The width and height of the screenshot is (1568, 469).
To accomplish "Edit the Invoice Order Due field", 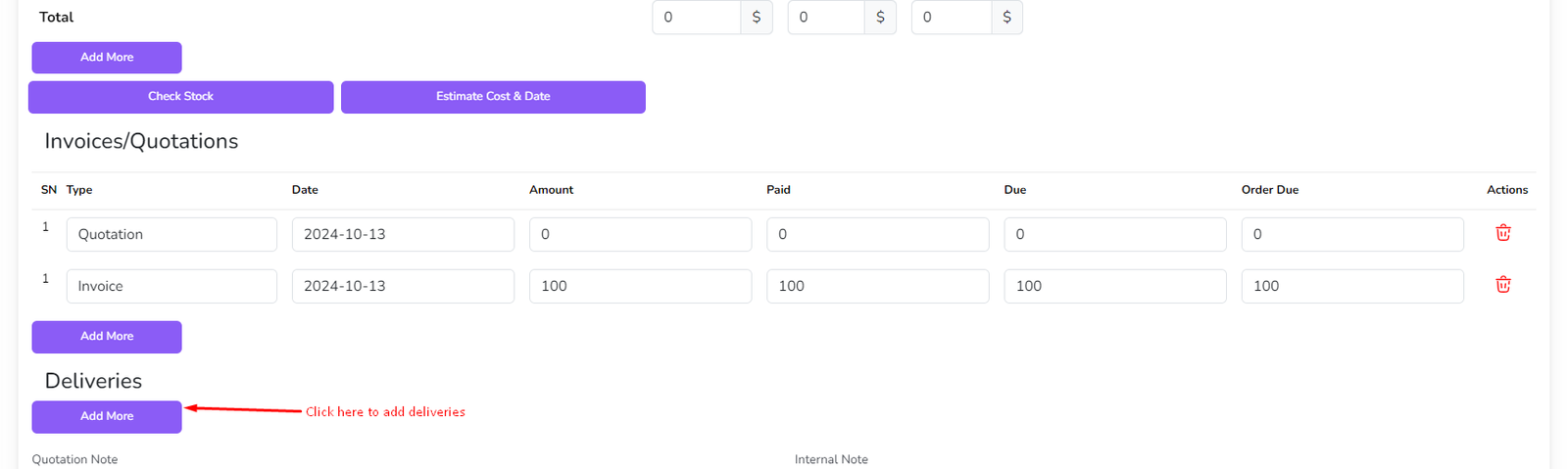I will 1351,287.
